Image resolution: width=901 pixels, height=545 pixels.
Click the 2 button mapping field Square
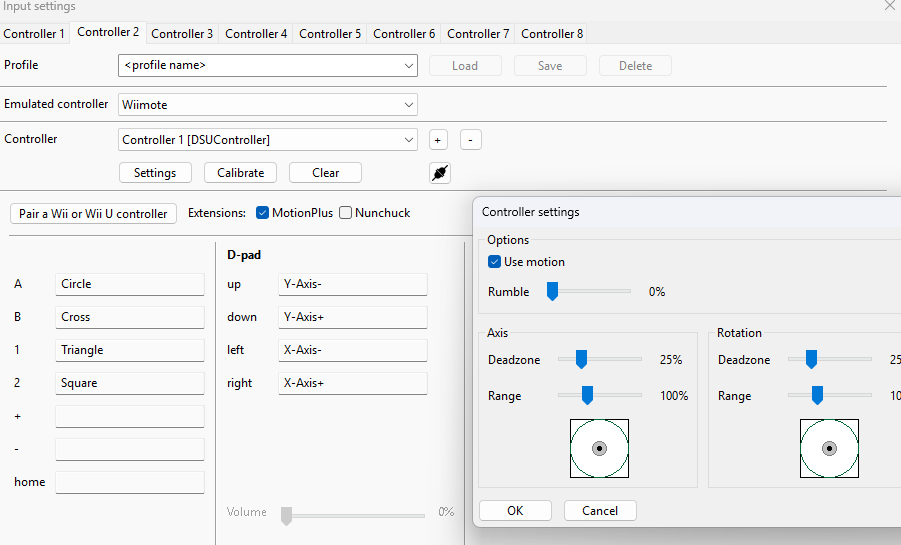click(130, 383)
